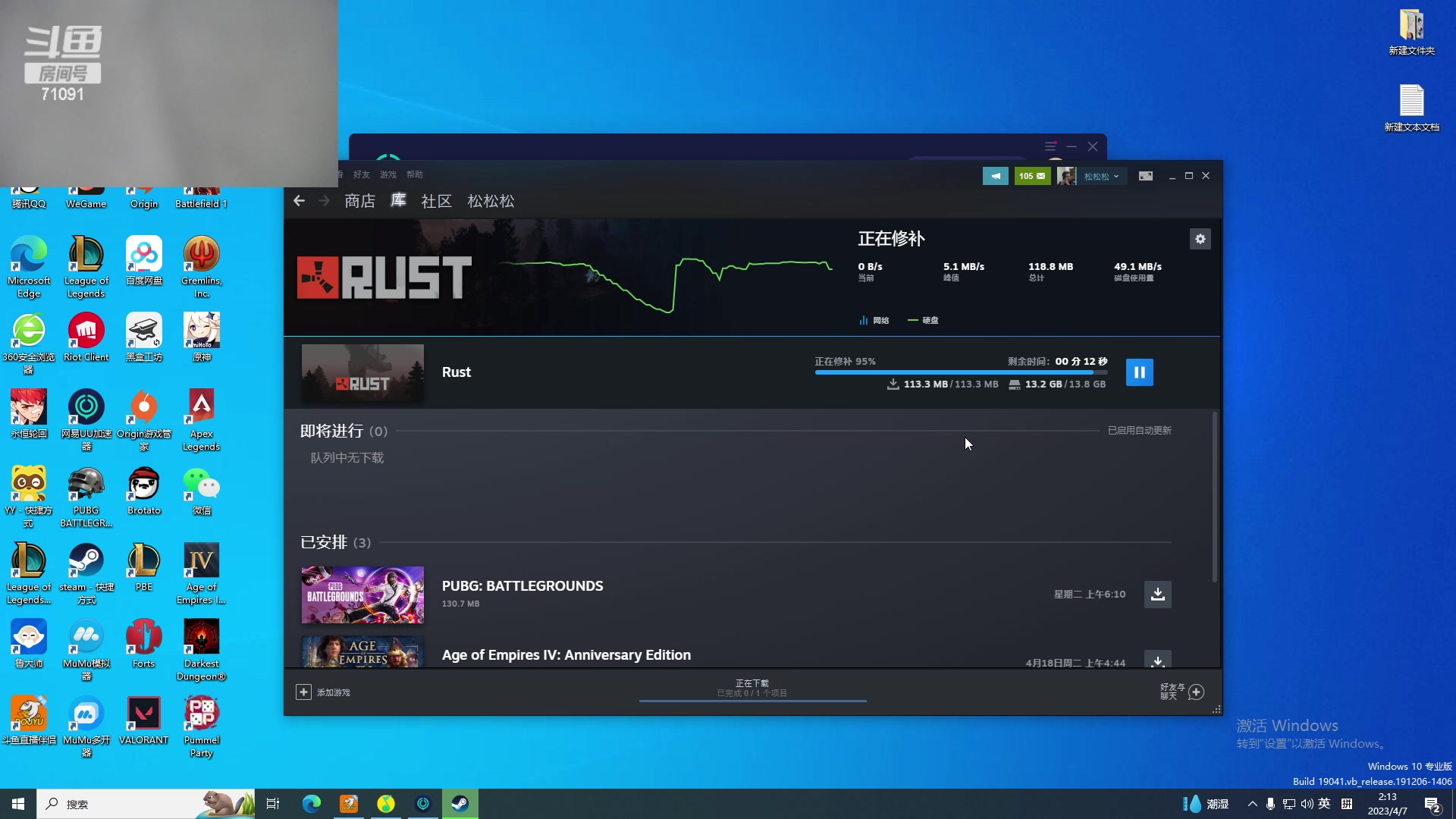Start Age of Empires IV download now
The image size is (1456, 819).
(1157, 660)
